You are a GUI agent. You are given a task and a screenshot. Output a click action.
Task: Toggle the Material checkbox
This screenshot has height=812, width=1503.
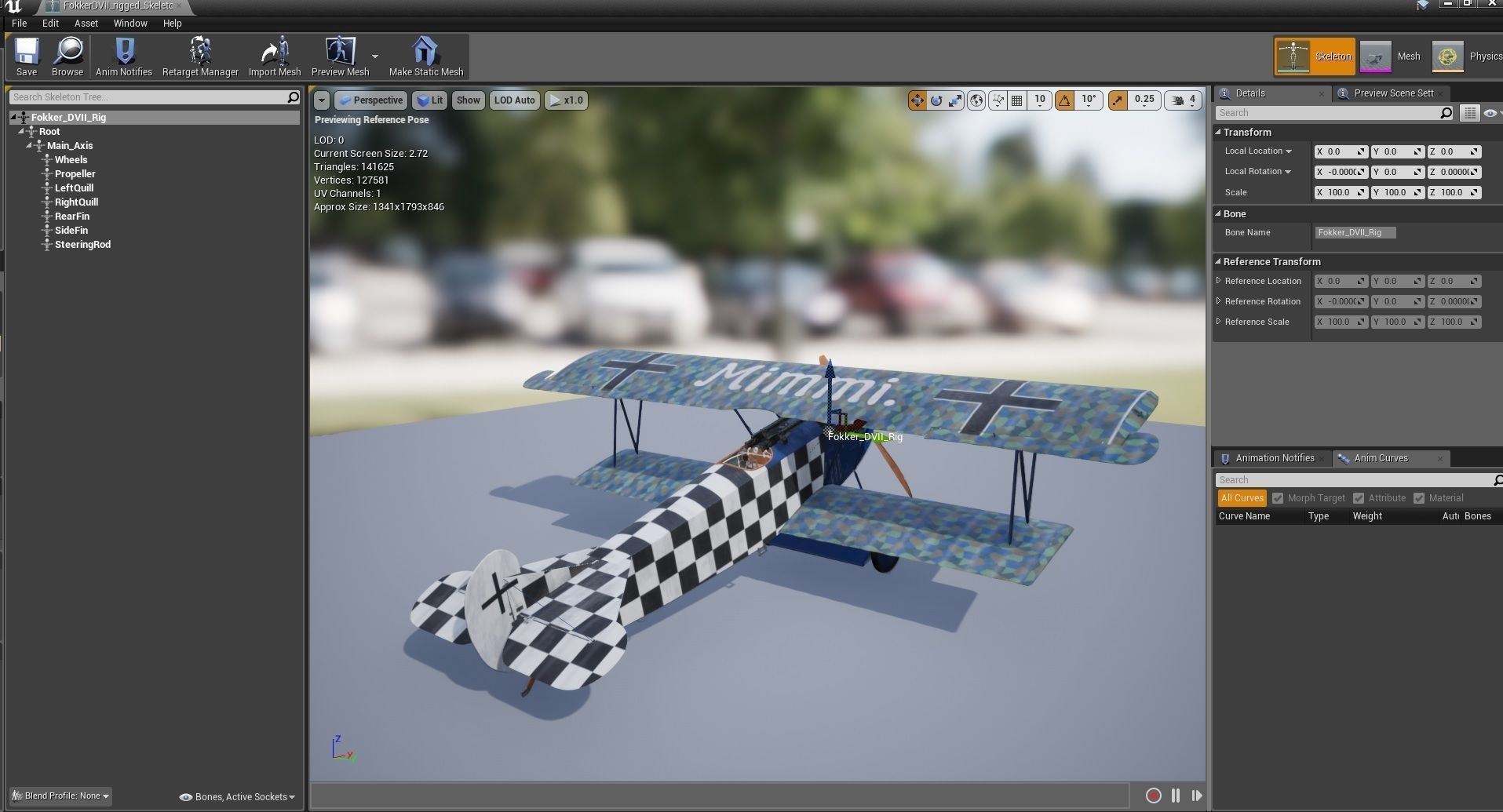click(1419, 498)
